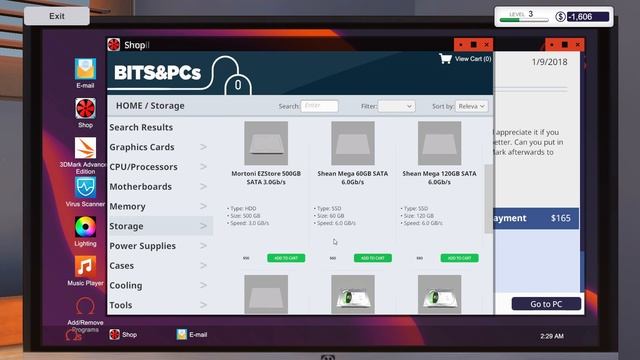Open the Shop desktop icon

click(x=85, y=109)
